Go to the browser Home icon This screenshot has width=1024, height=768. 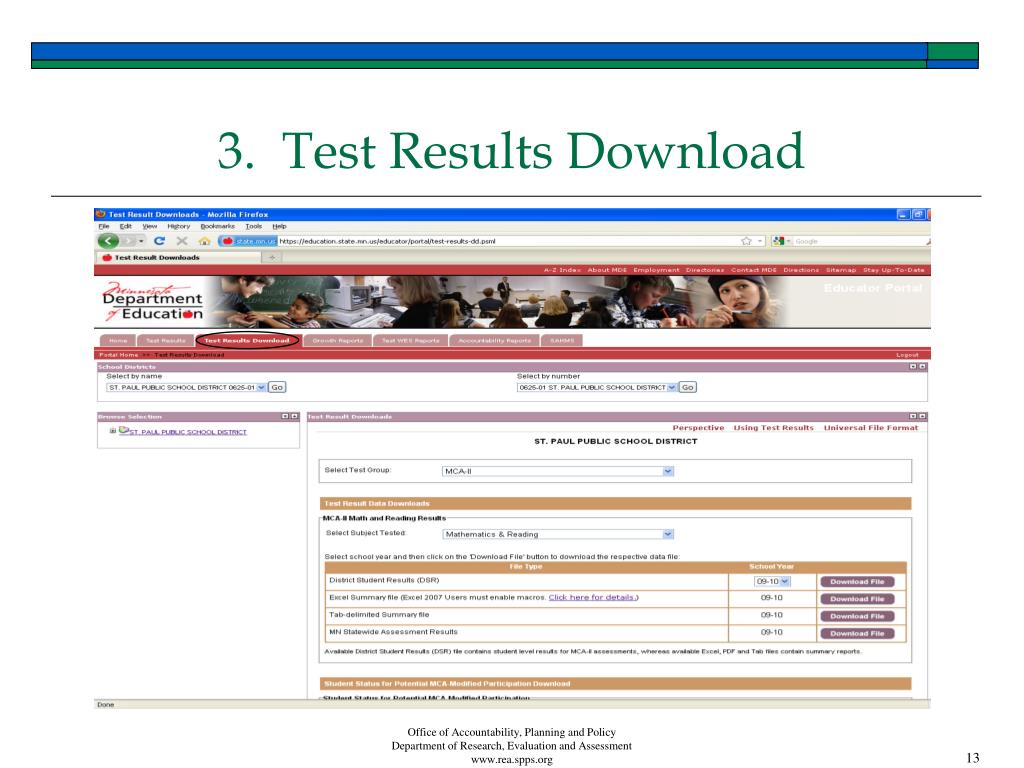point(204,241)
